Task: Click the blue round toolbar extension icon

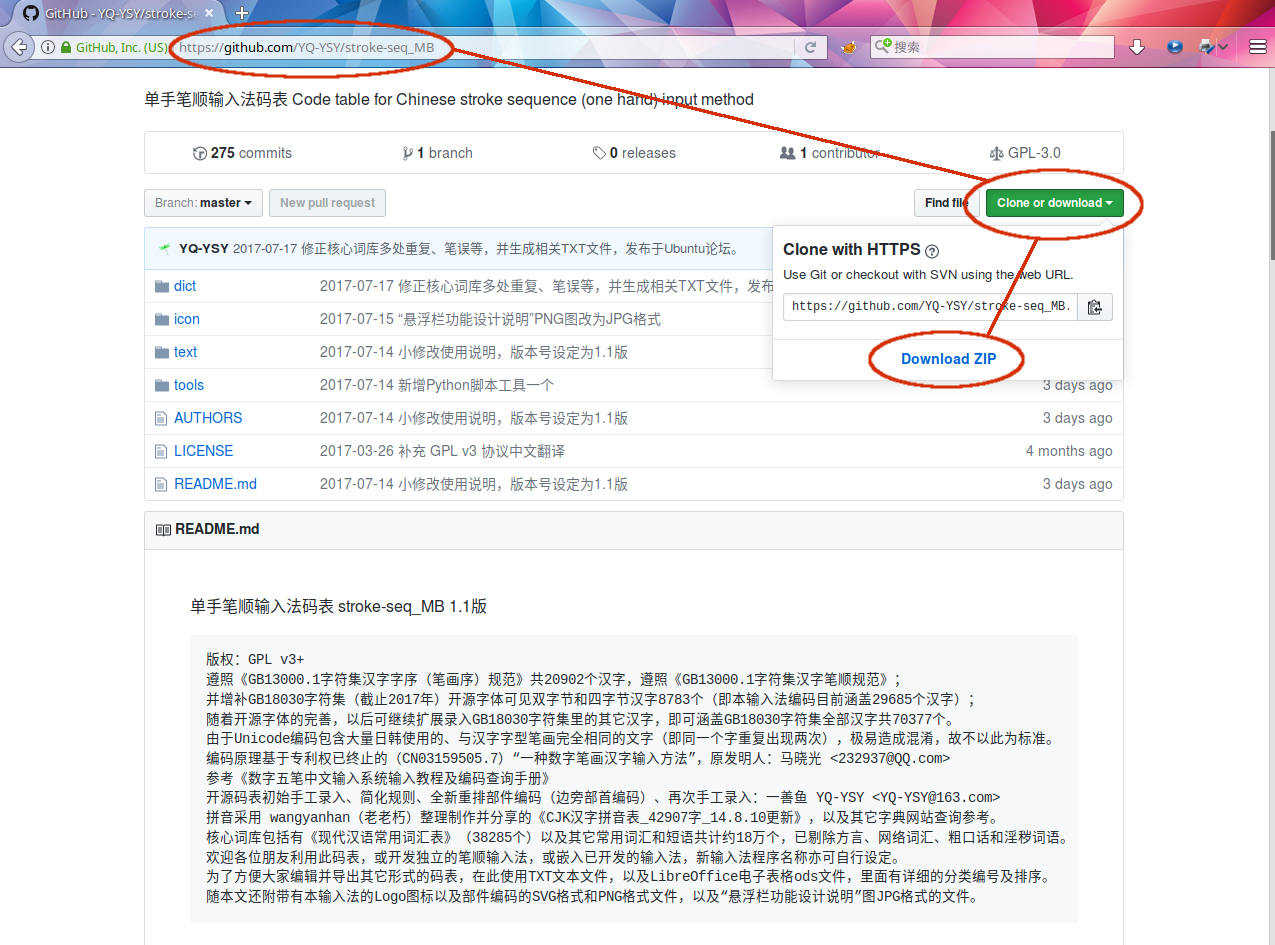Action: [x=1175, y=47]
